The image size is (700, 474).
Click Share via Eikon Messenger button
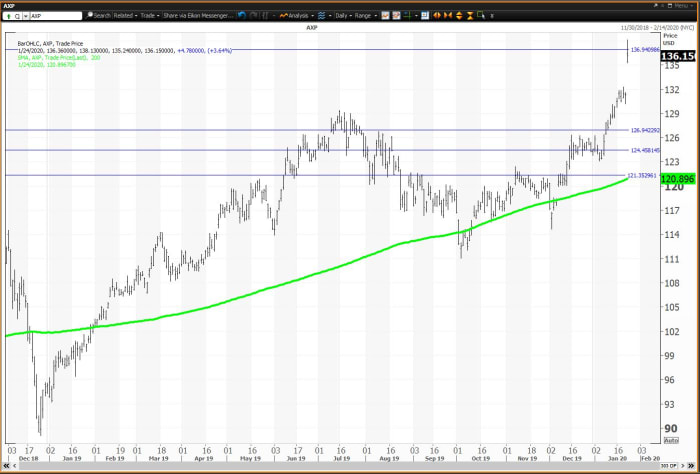197,16
